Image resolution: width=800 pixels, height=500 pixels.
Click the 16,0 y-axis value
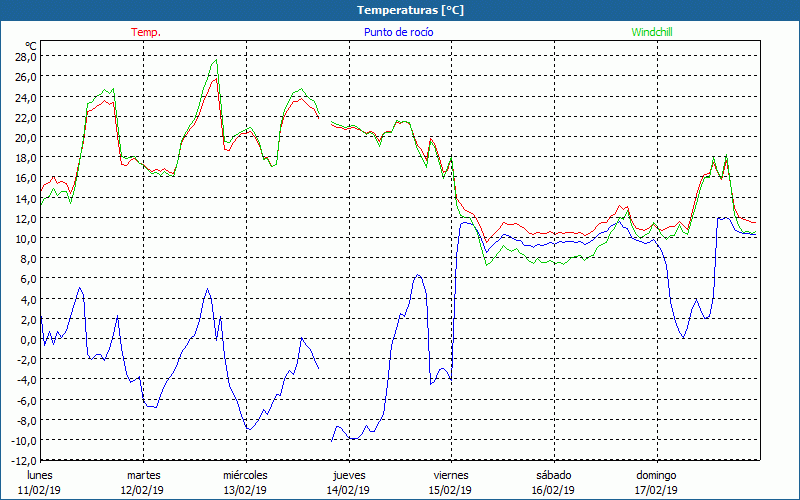(x=27, y=178)
